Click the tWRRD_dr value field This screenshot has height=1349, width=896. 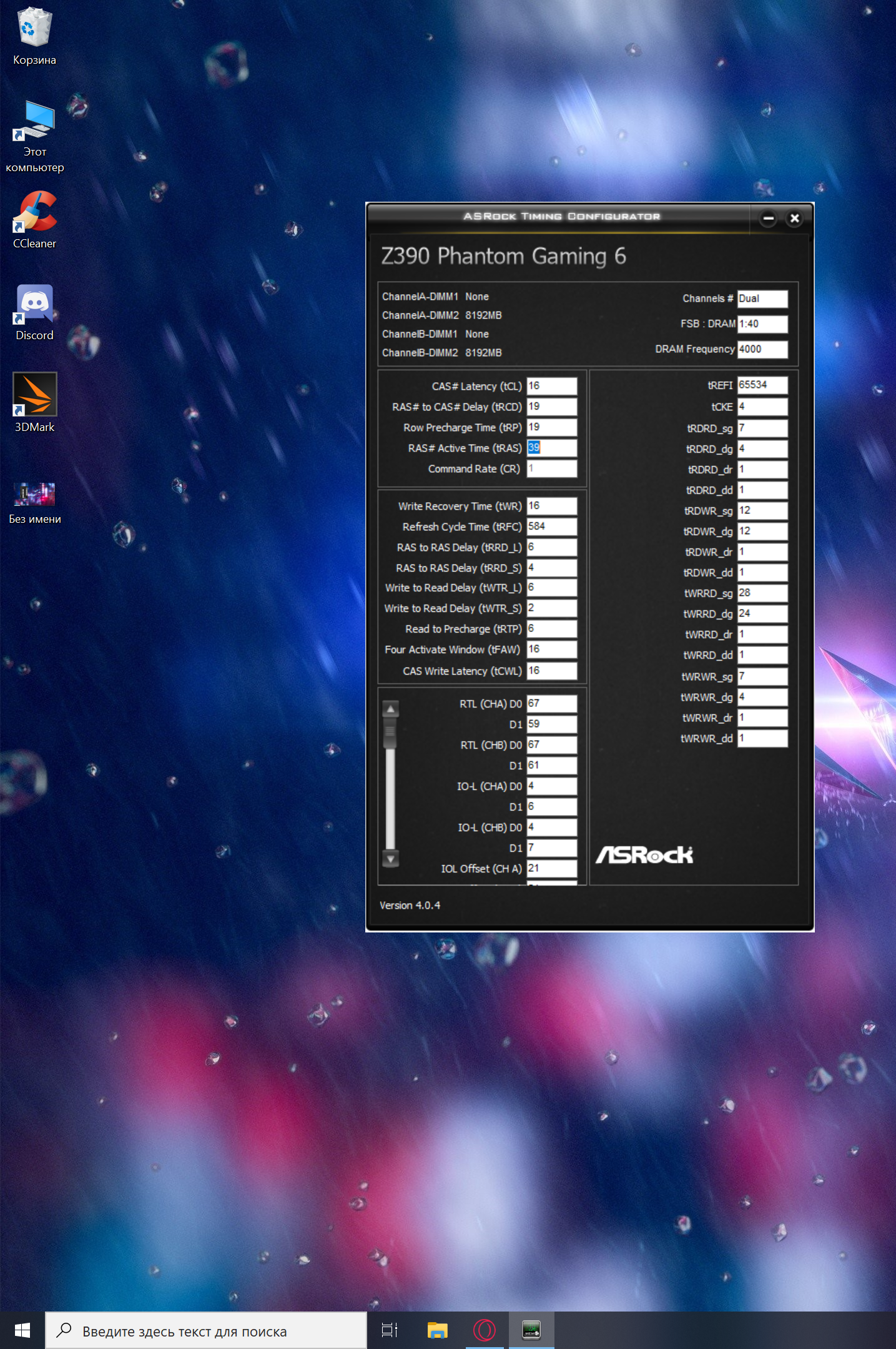pos(762,635)
